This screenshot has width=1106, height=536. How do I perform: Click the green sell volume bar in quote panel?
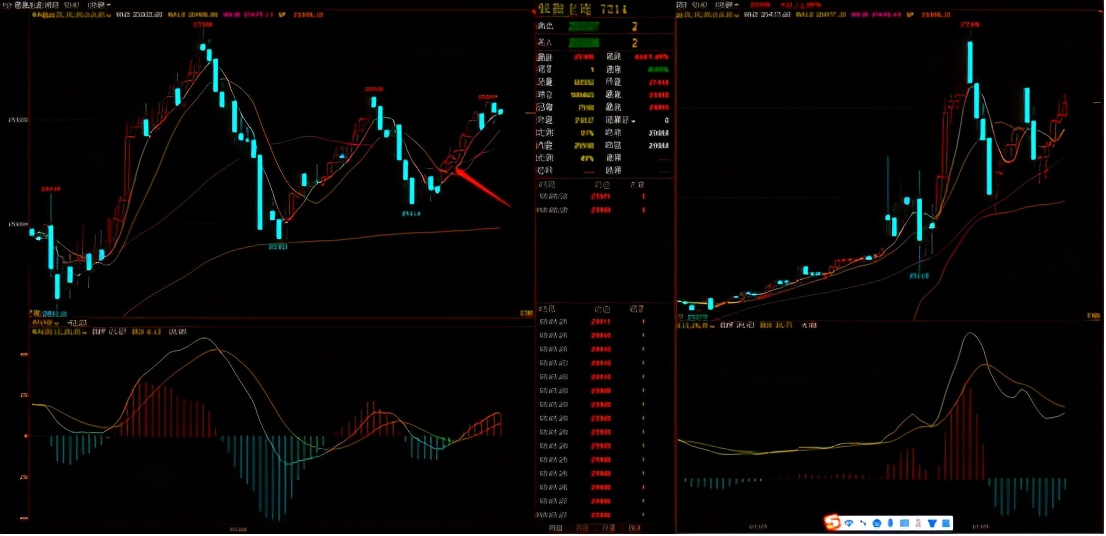[x=583, y=26]
